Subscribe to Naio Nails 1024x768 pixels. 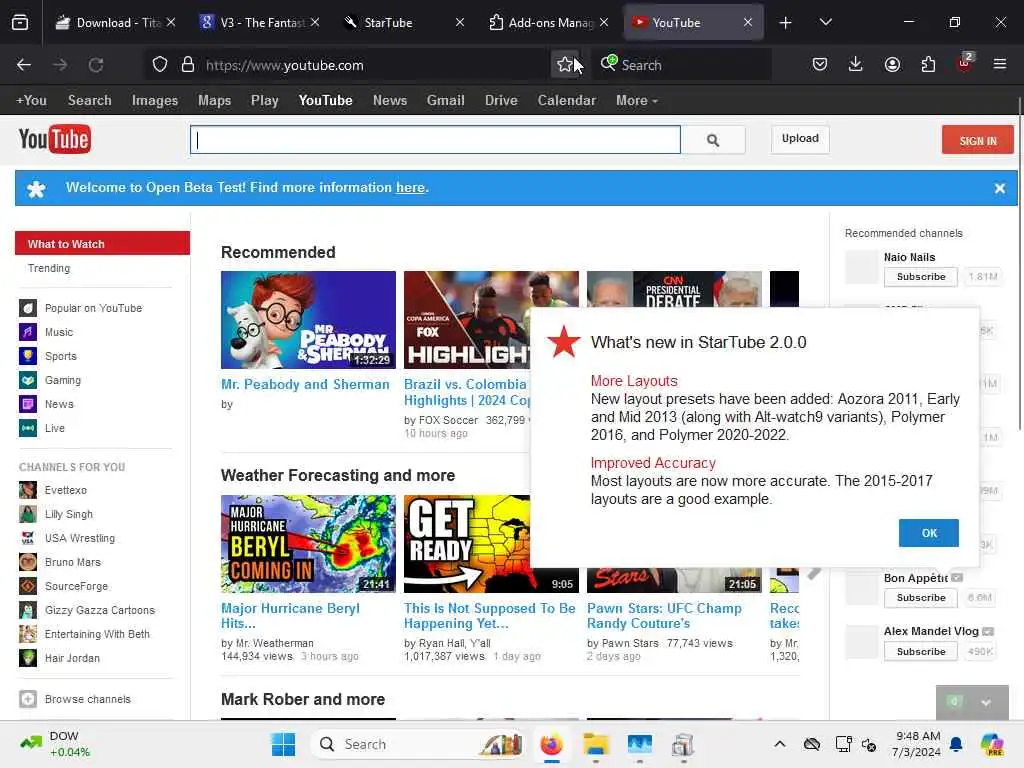pyautogui.click(x=920, y=277)
